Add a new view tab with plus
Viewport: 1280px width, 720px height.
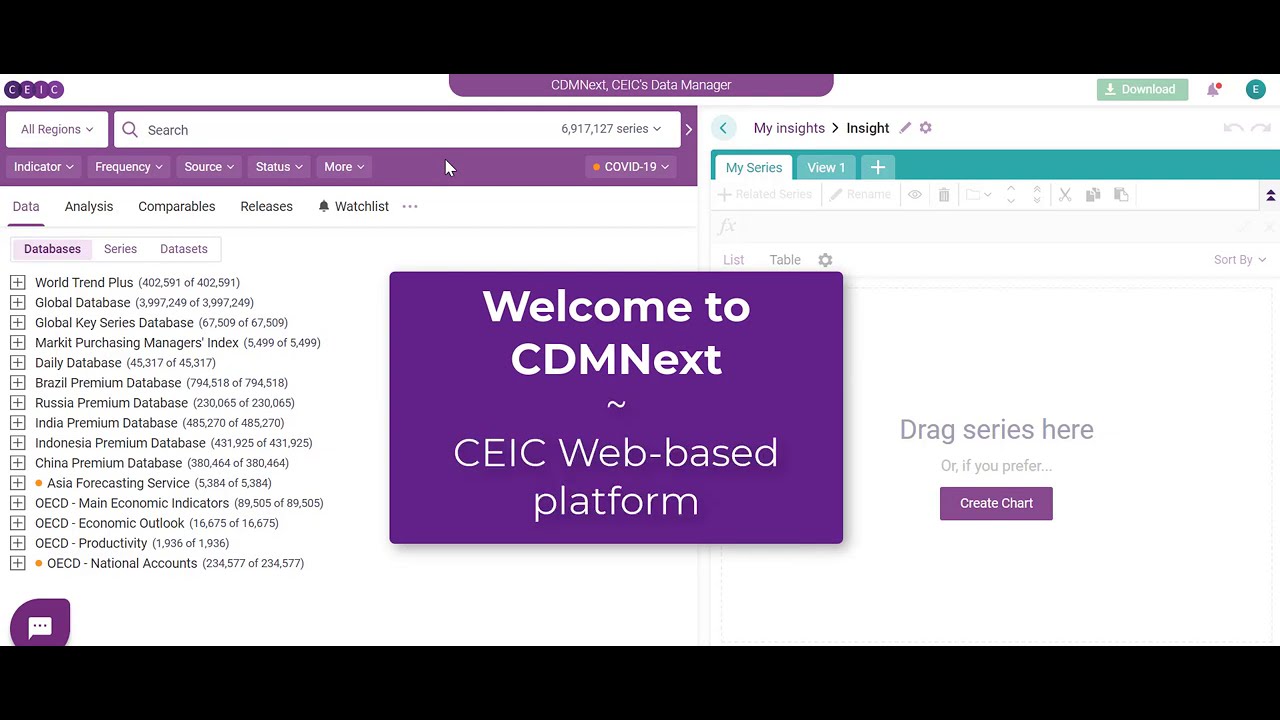pyautogui.click(x=878, y=167)
